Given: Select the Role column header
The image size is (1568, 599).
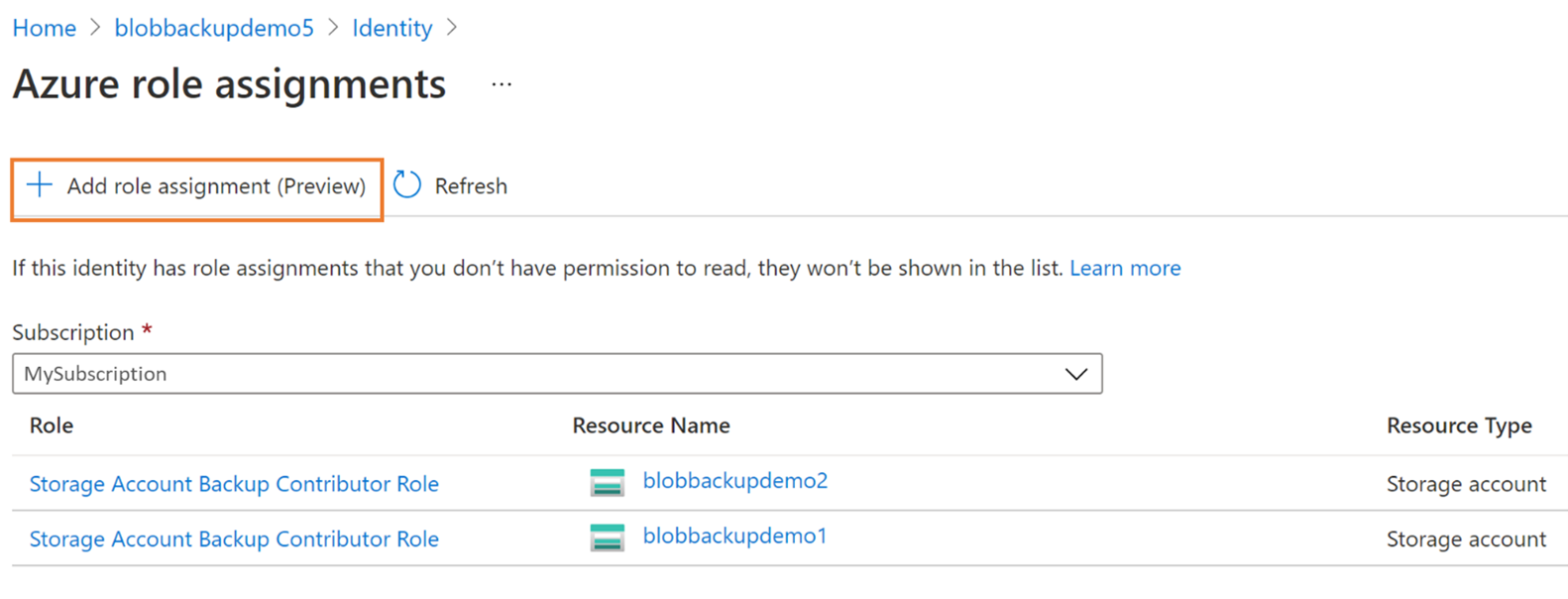Looking at the screenshot, I should (50, 424).
